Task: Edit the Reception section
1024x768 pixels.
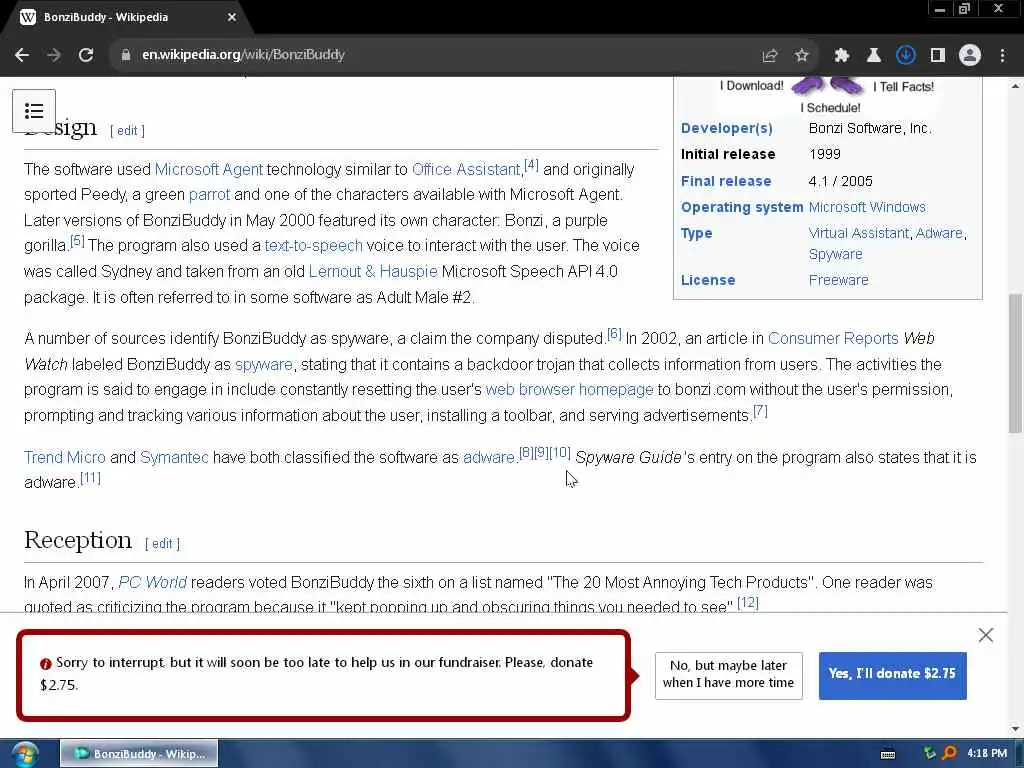Action: (x=162, y=543)
